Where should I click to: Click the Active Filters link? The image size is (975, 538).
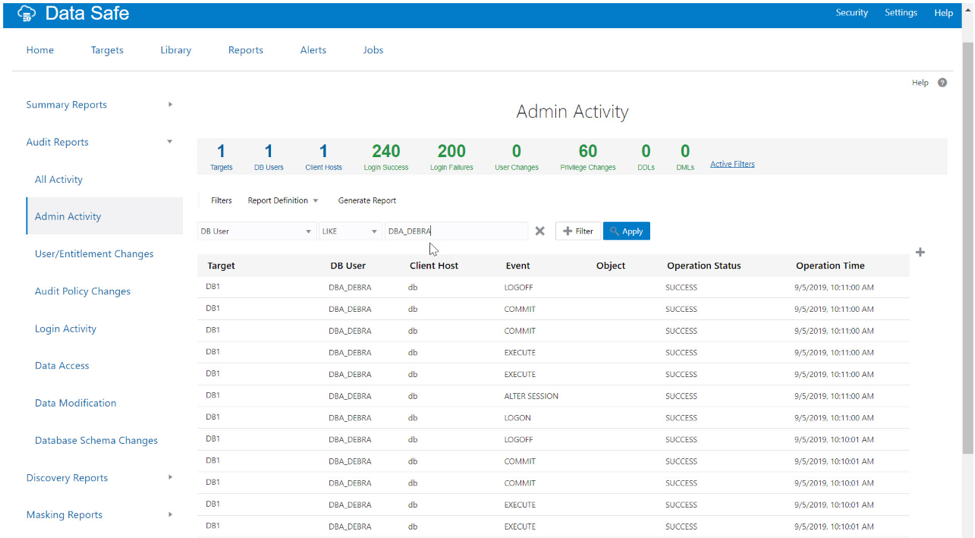coord(732,164)
